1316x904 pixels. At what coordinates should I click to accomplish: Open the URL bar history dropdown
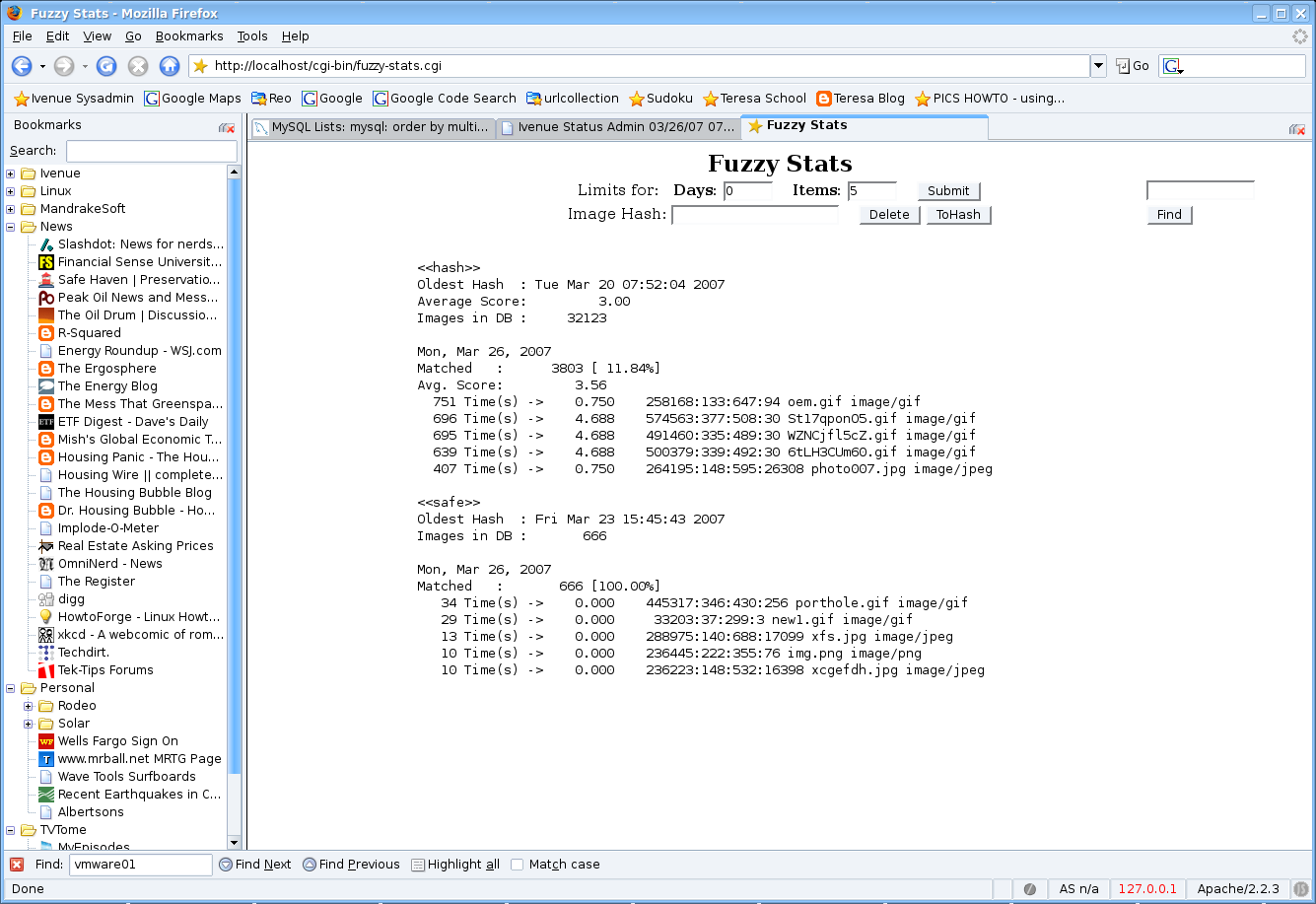coord(1098,66)
